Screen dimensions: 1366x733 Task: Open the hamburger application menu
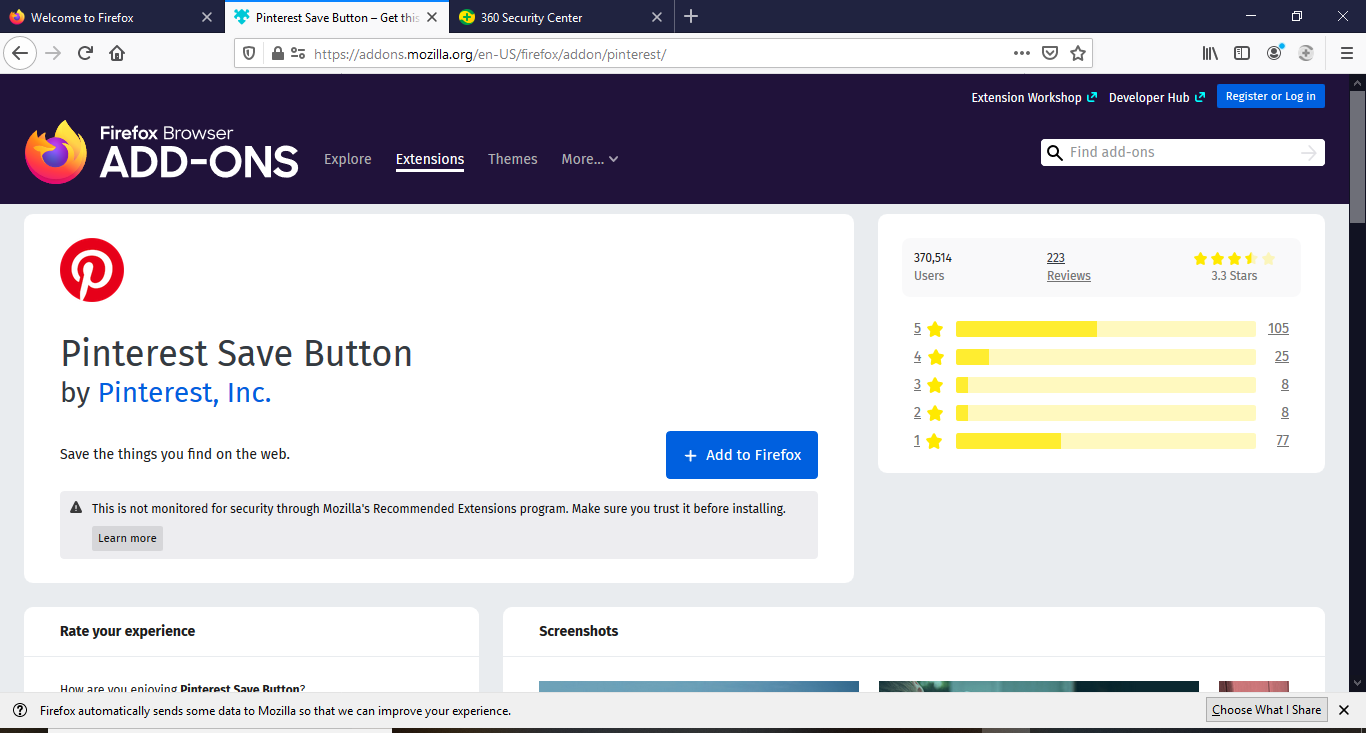(x=1346, y=54)
